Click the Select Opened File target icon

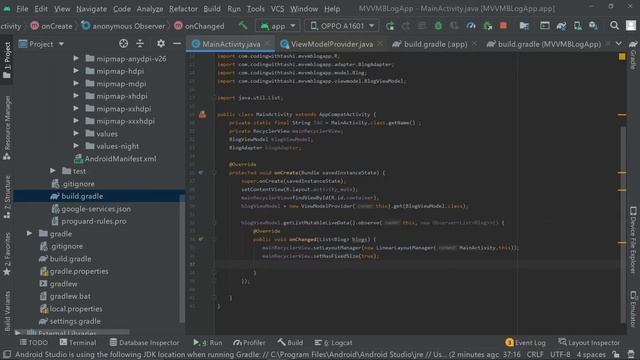click(123, 43)
